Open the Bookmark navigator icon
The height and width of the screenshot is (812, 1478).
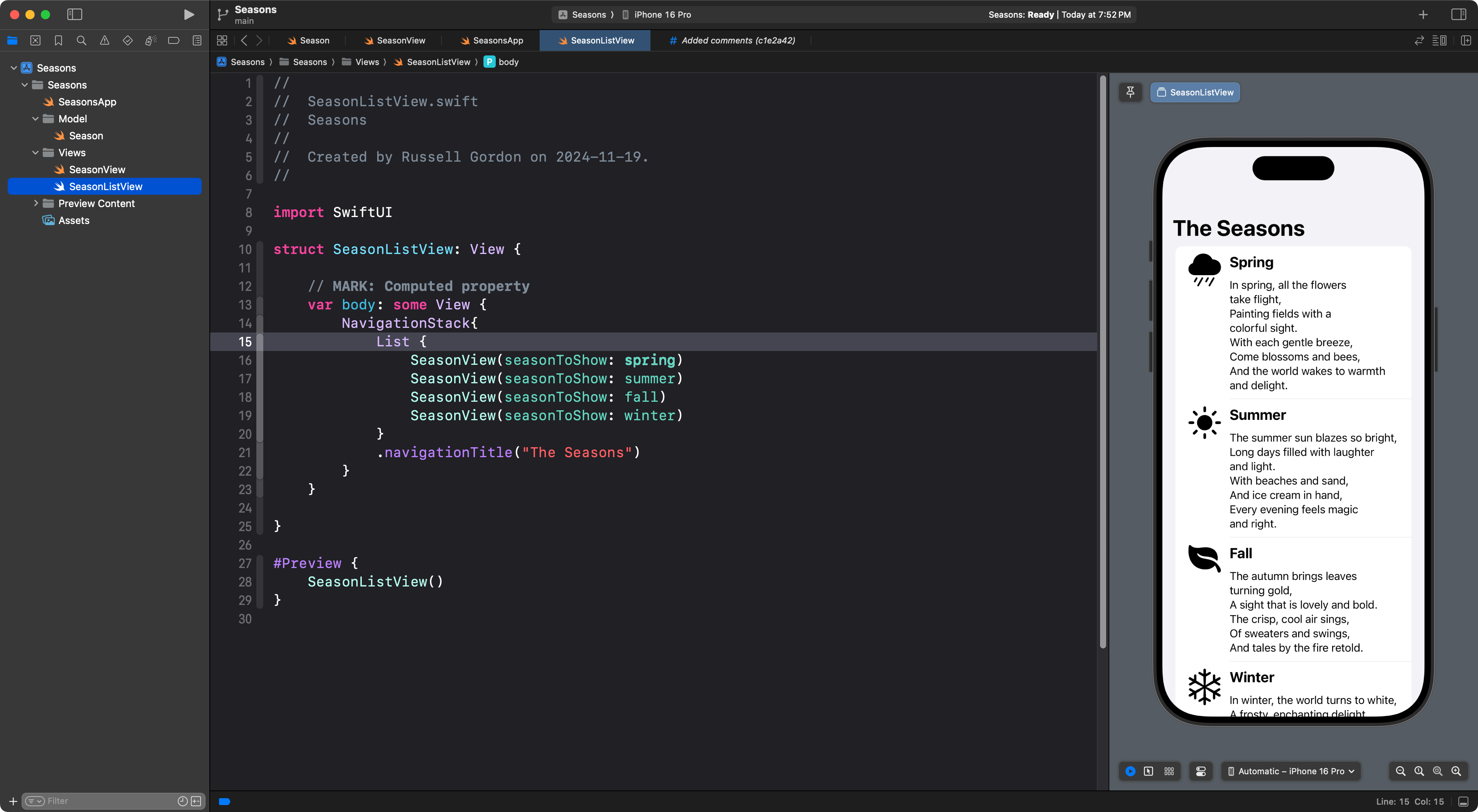[59, 41]
